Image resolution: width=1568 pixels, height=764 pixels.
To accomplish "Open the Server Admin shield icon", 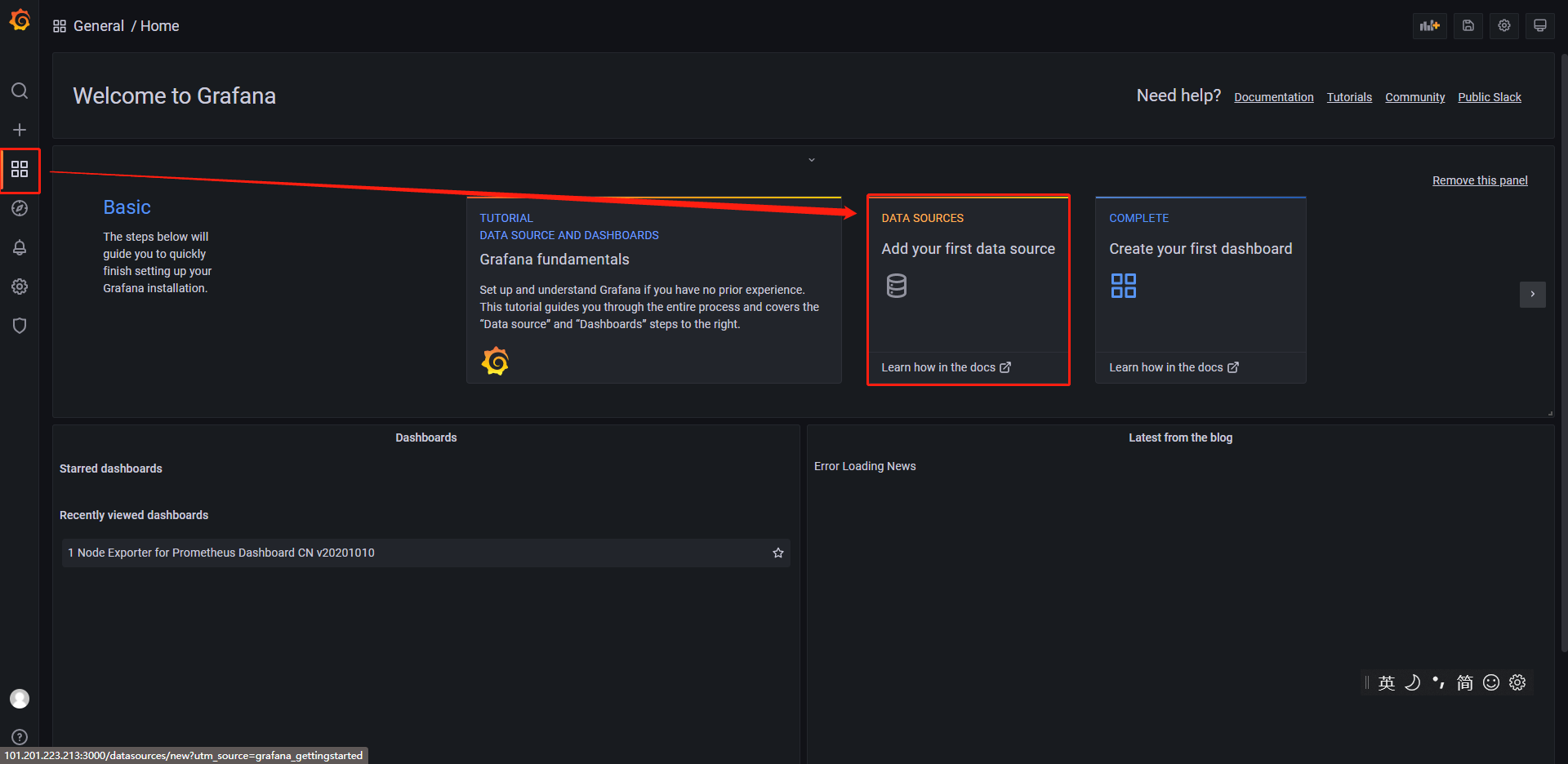I will click(20, 326).
